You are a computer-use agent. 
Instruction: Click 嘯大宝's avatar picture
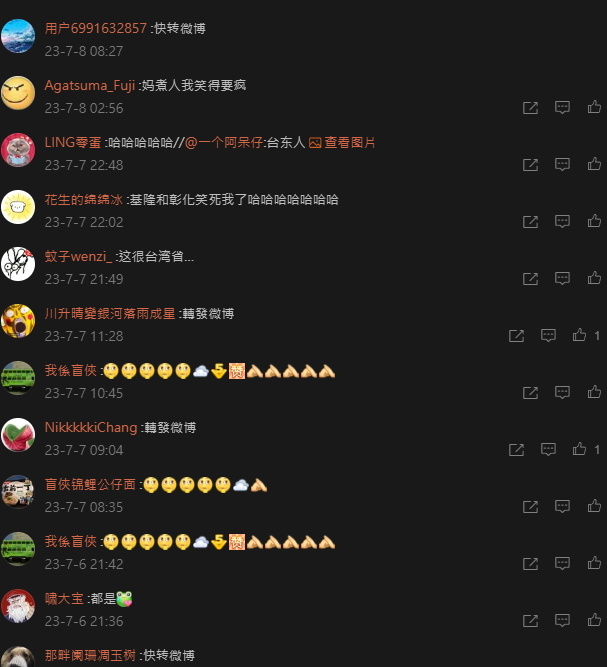click(18, 606)
